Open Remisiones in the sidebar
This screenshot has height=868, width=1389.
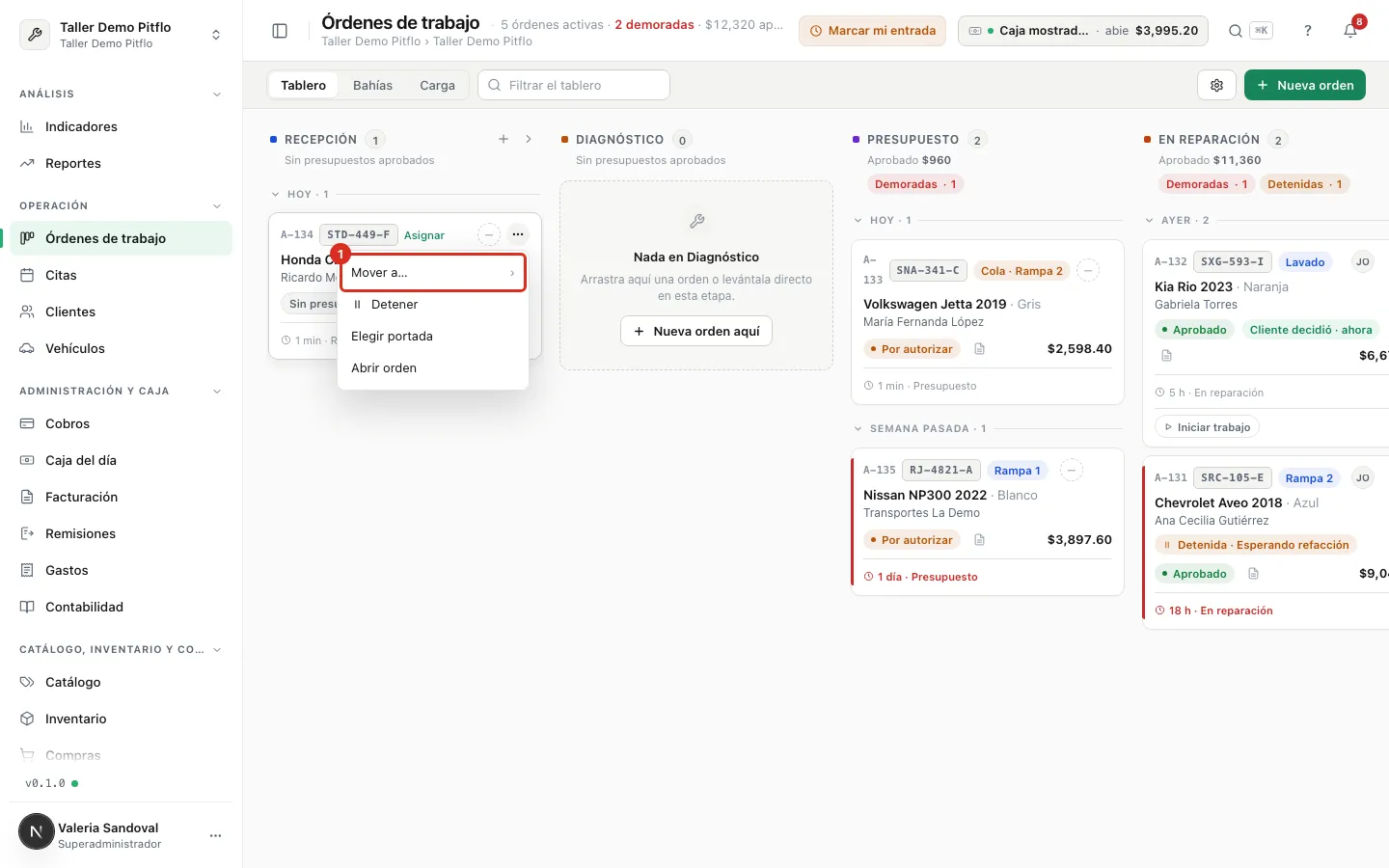point(121,533)
